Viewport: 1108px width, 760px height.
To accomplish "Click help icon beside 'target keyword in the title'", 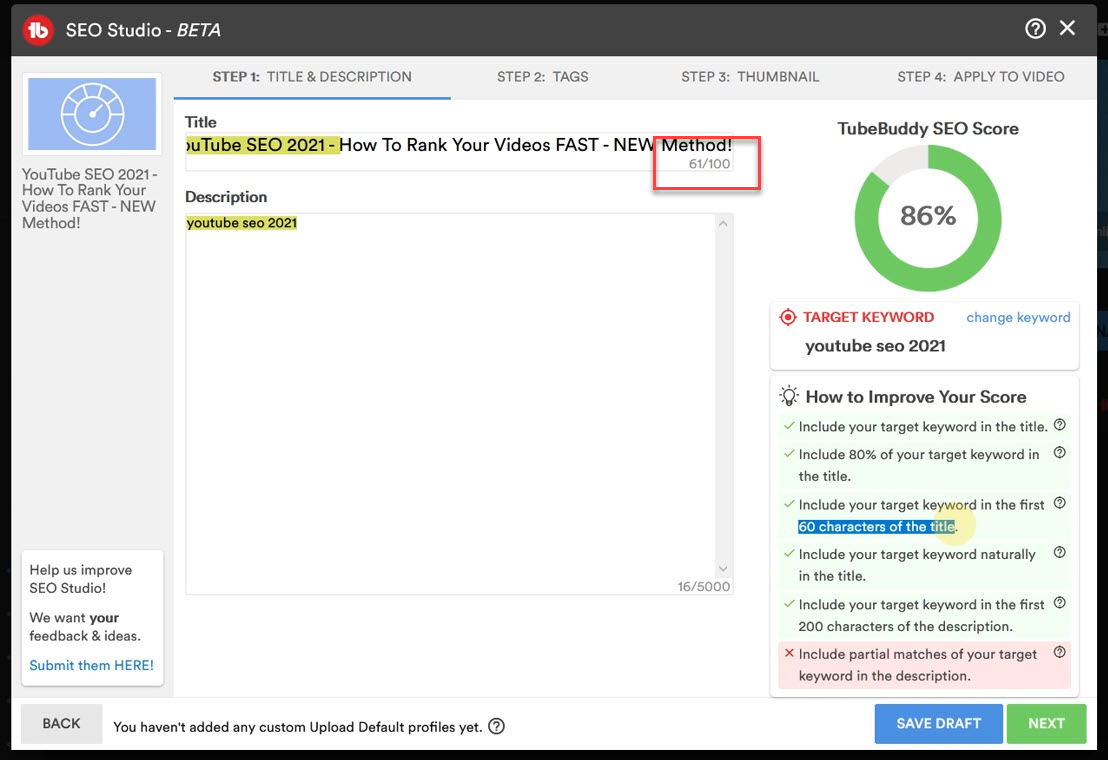I will tap(1060, 425).
